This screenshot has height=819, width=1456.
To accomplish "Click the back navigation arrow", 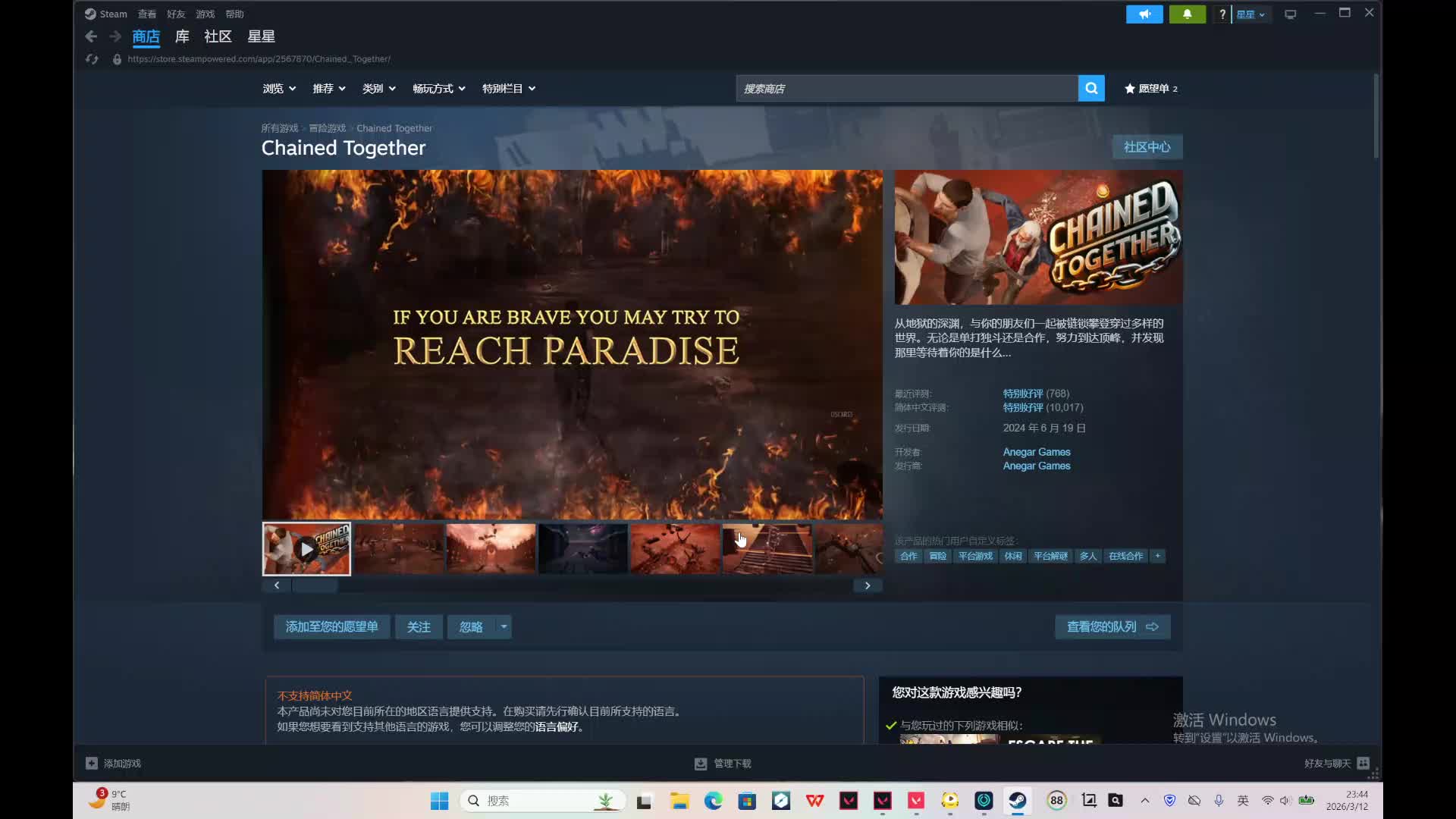I will point(91,36).
